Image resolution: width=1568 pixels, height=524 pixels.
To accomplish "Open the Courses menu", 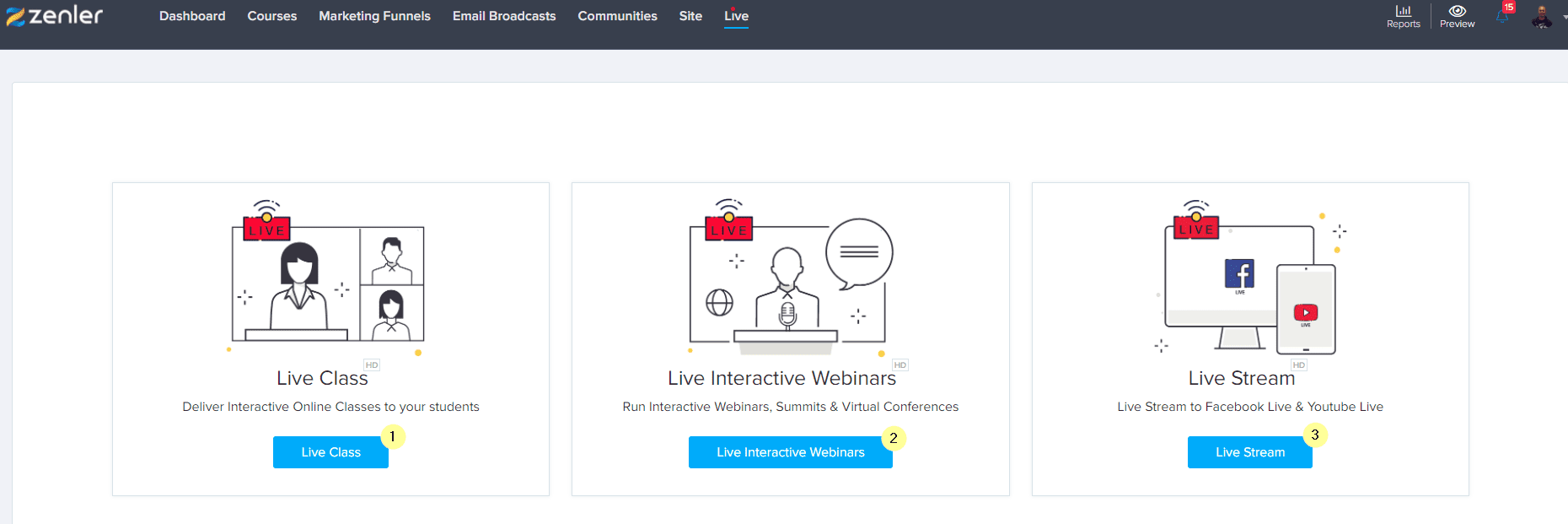I will coord(271,16).
